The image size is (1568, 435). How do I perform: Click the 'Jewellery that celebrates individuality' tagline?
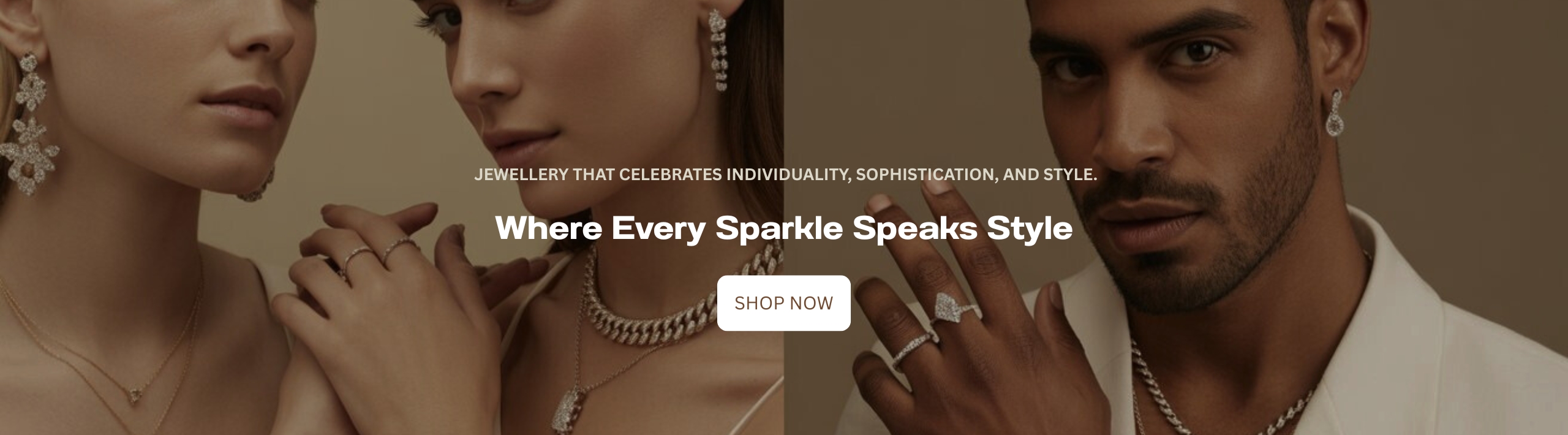click(785, 175)
